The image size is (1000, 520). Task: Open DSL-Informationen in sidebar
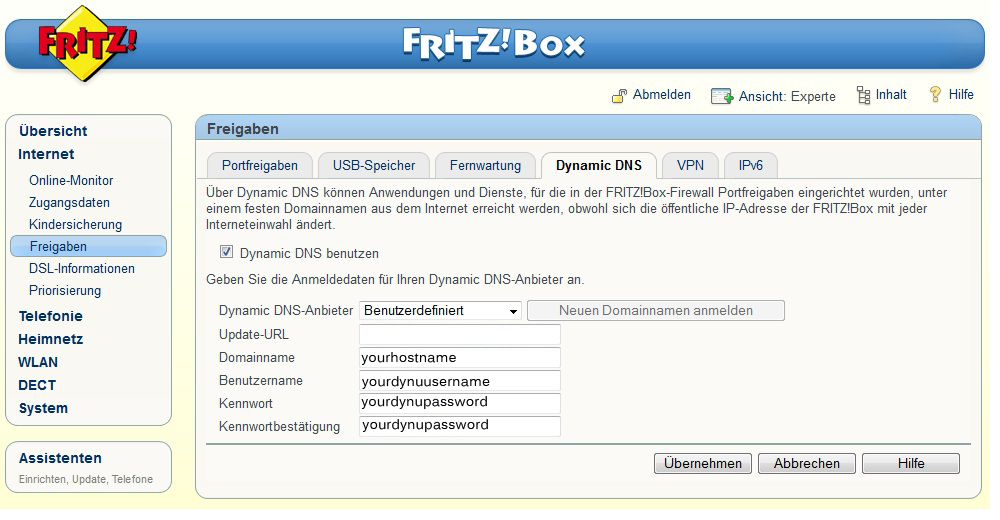click(x=82, y=269)
